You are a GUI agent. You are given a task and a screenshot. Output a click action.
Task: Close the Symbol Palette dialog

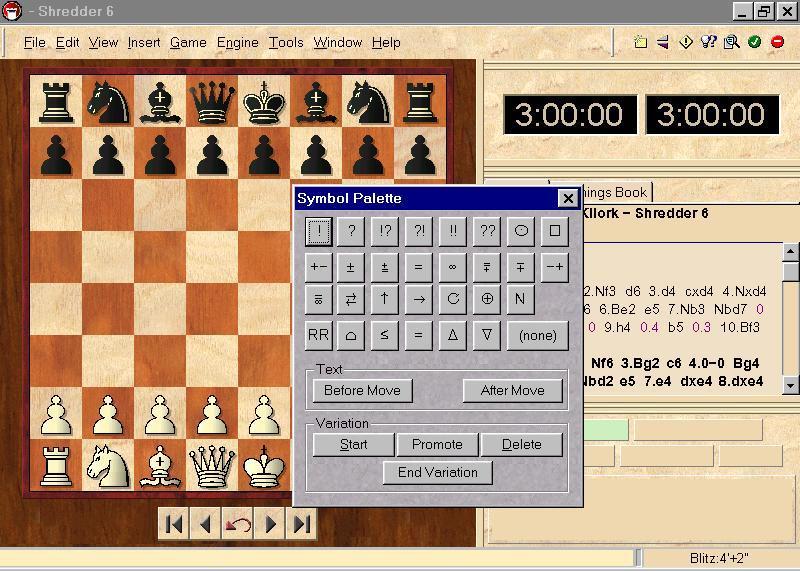567,199
